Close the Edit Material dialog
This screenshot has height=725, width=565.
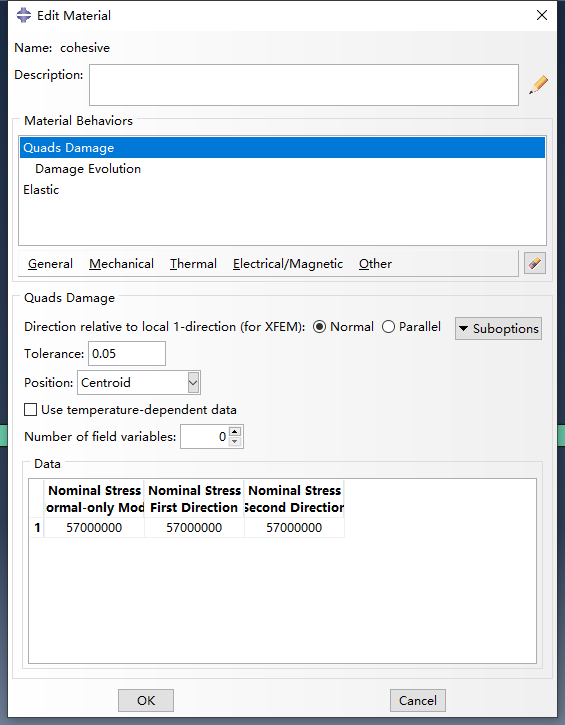coord(542,15)
